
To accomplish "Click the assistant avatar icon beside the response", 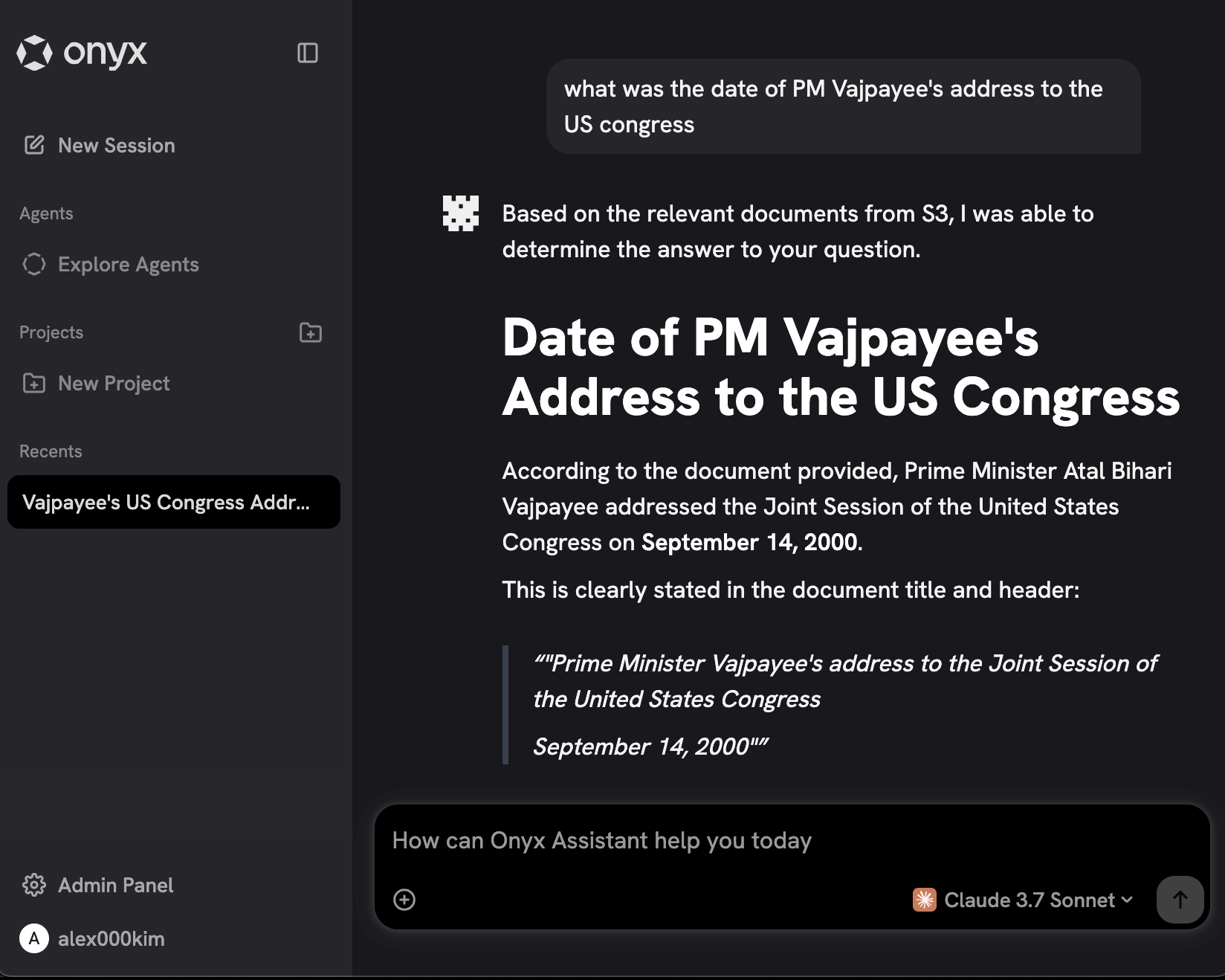I will coord(461,213).
